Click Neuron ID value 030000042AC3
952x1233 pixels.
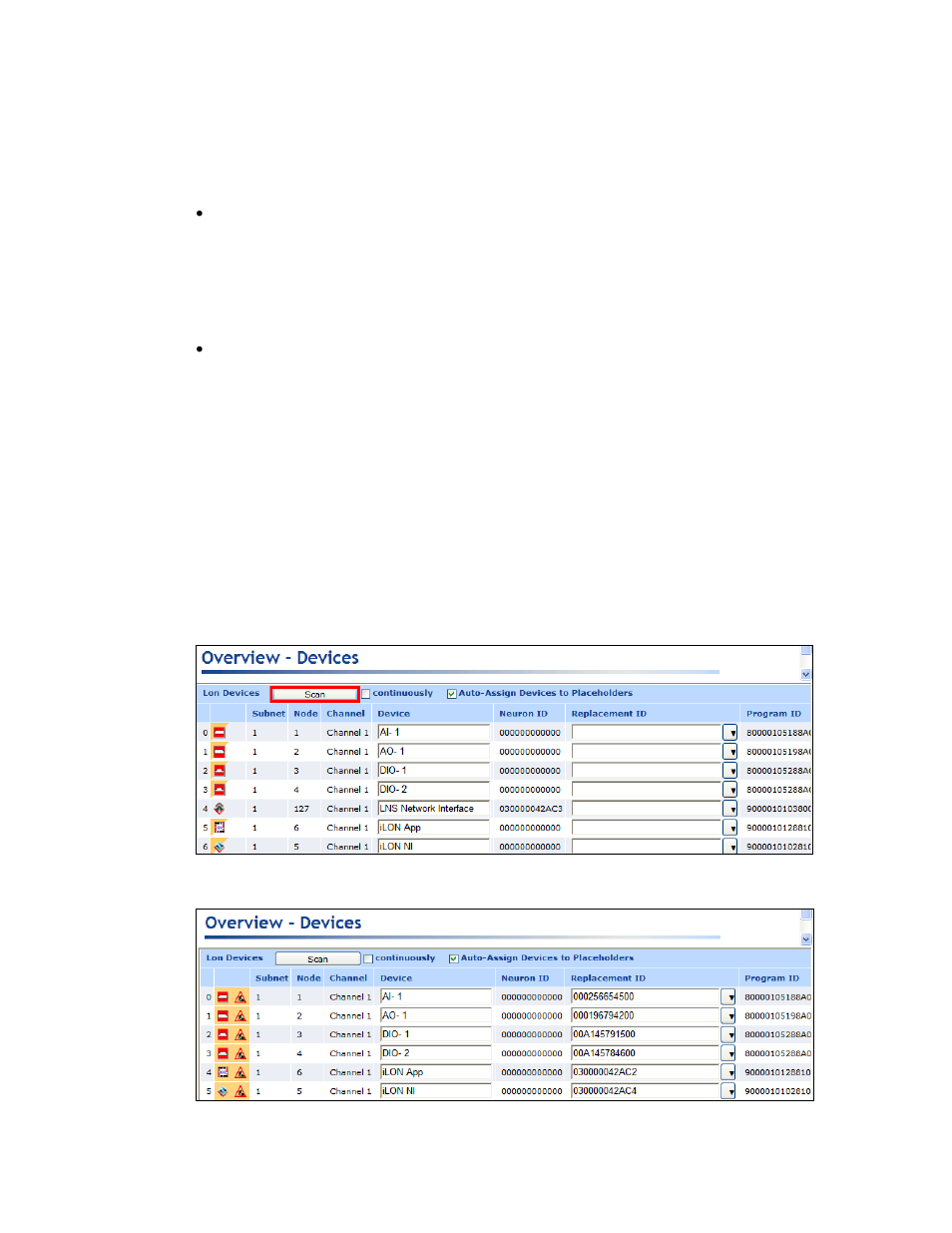(x=531, y=809)
